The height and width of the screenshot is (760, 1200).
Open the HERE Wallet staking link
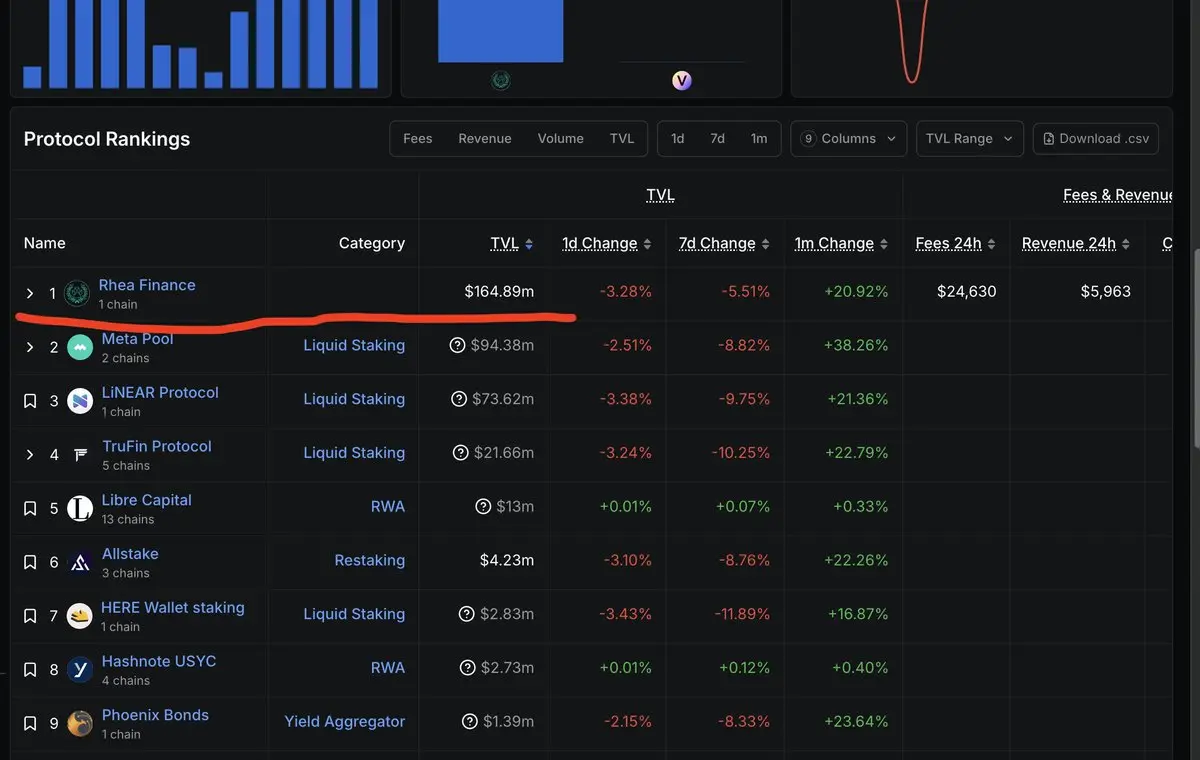click(173, 607)
